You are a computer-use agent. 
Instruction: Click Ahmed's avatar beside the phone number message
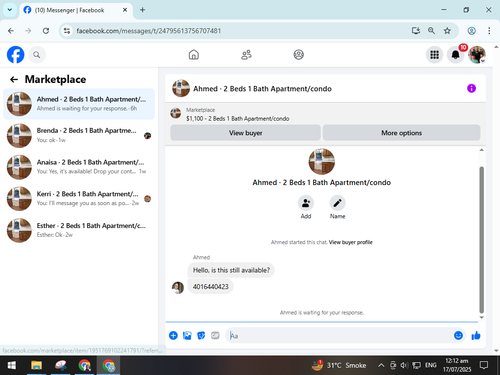178,287
